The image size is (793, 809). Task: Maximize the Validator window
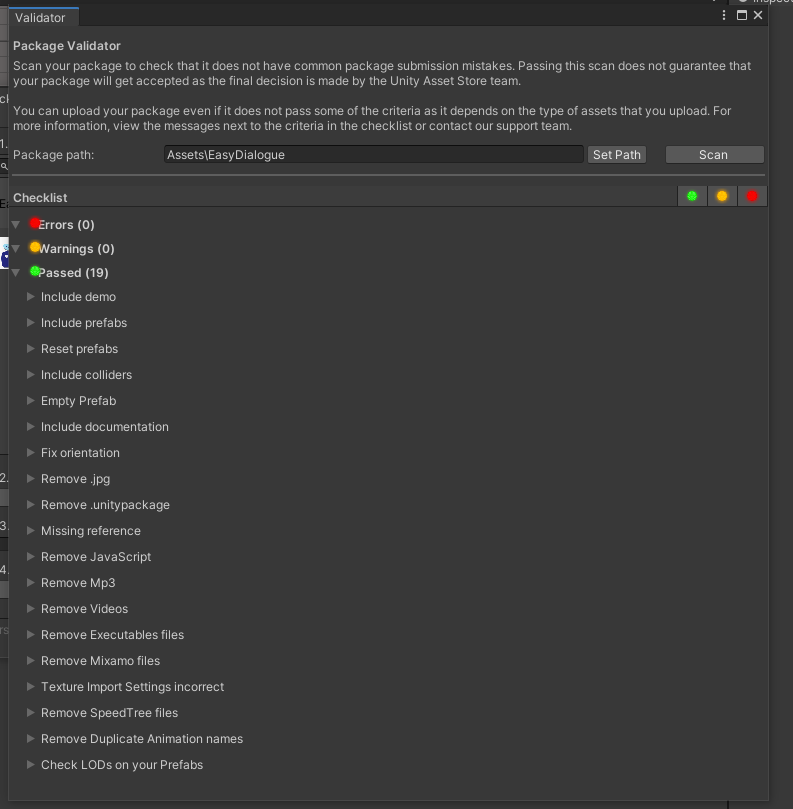(x=741, y=15)
